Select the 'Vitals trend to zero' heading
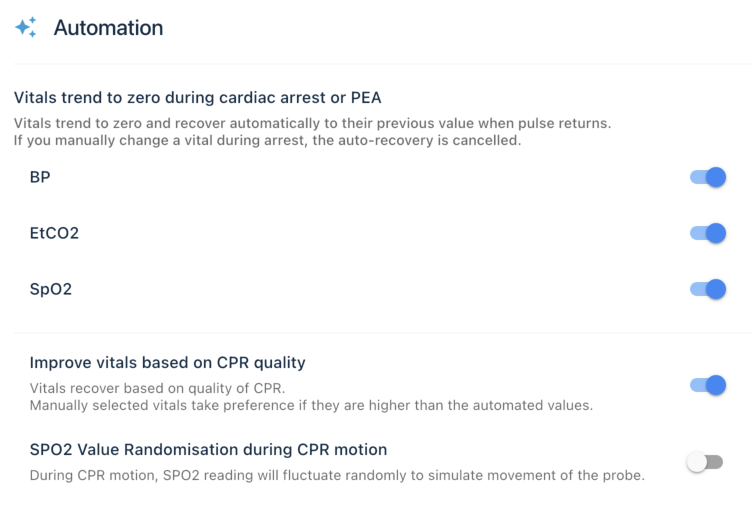Image resolution: width=755 pixels, height=519 pixels. (x=197, y=98)
